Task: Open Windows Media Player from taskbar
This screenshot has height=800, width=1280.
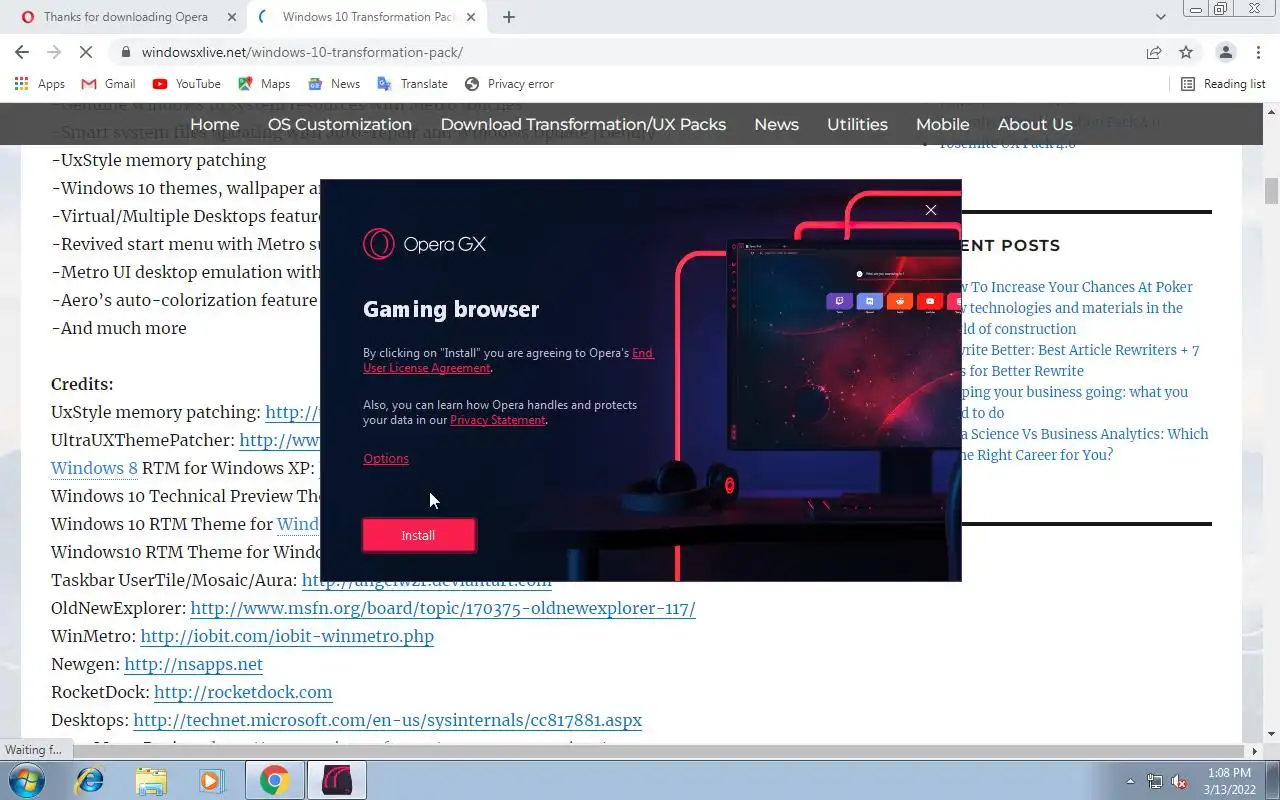Action: coord(211,780)
